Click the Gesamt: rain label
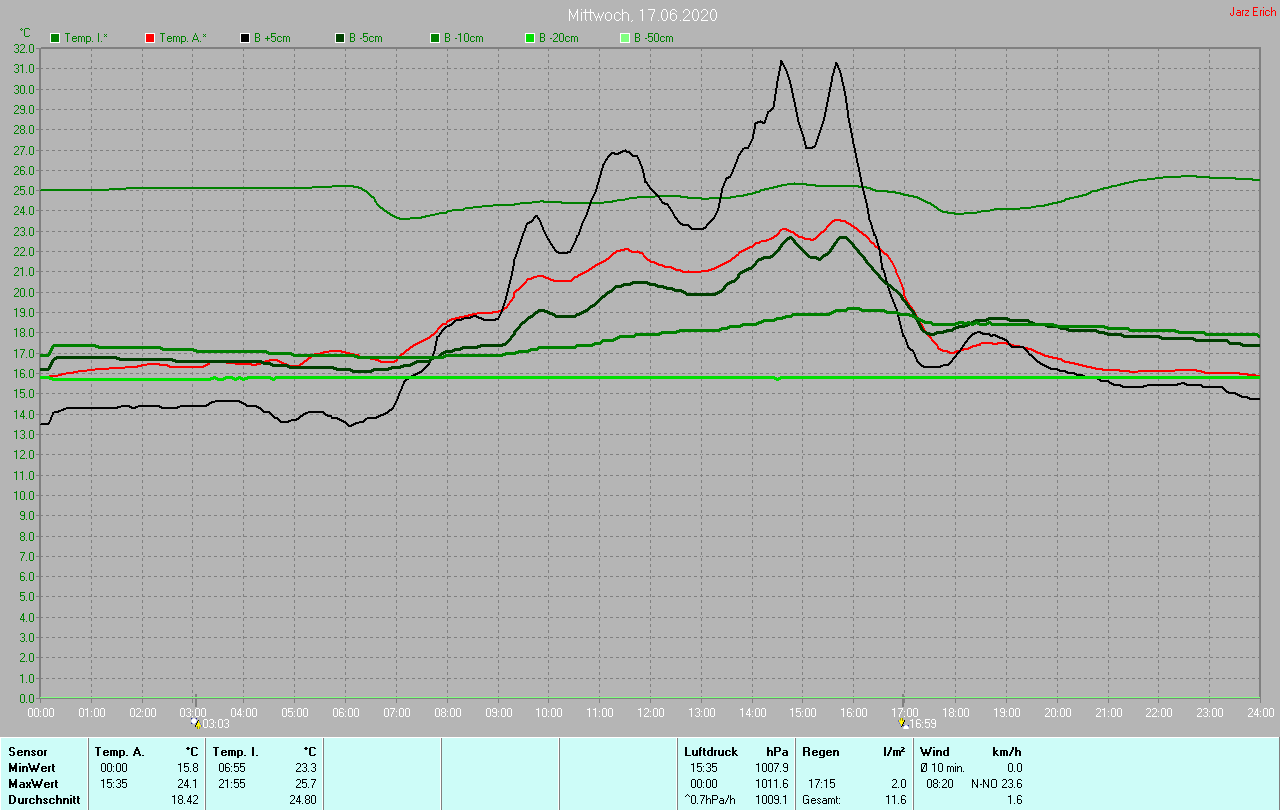The image size is (1280, 810). 822,800
